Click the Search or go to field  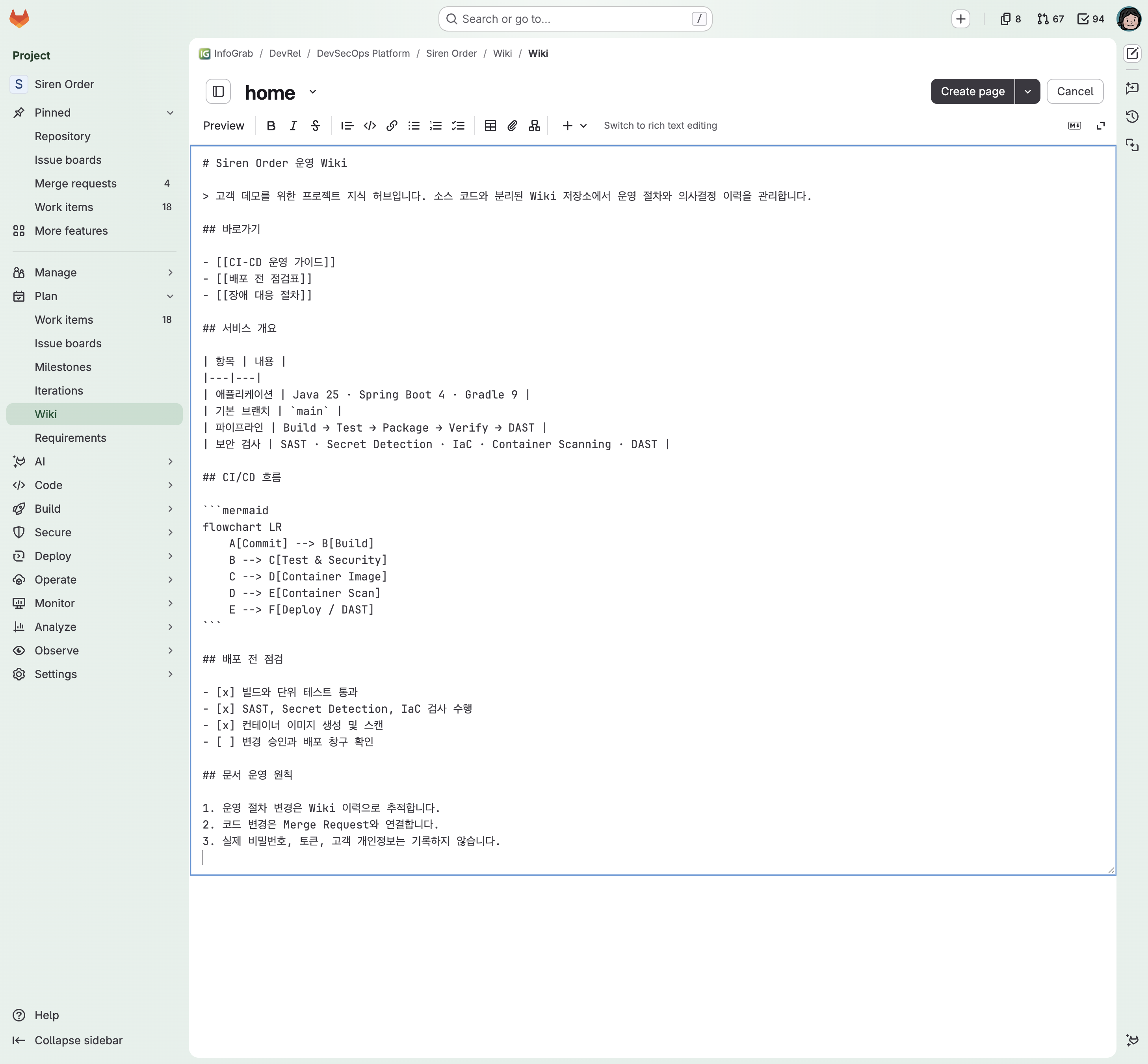tap(575, 19)
